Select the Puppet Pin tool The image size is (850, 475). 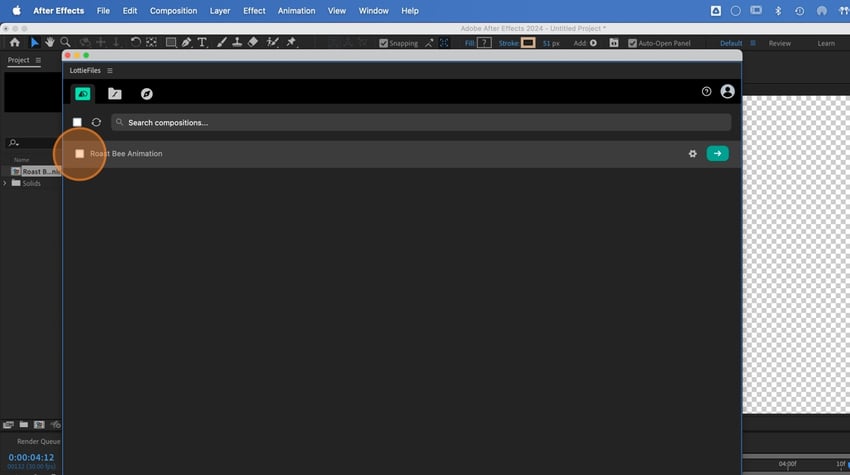click(x=291, y=42)
